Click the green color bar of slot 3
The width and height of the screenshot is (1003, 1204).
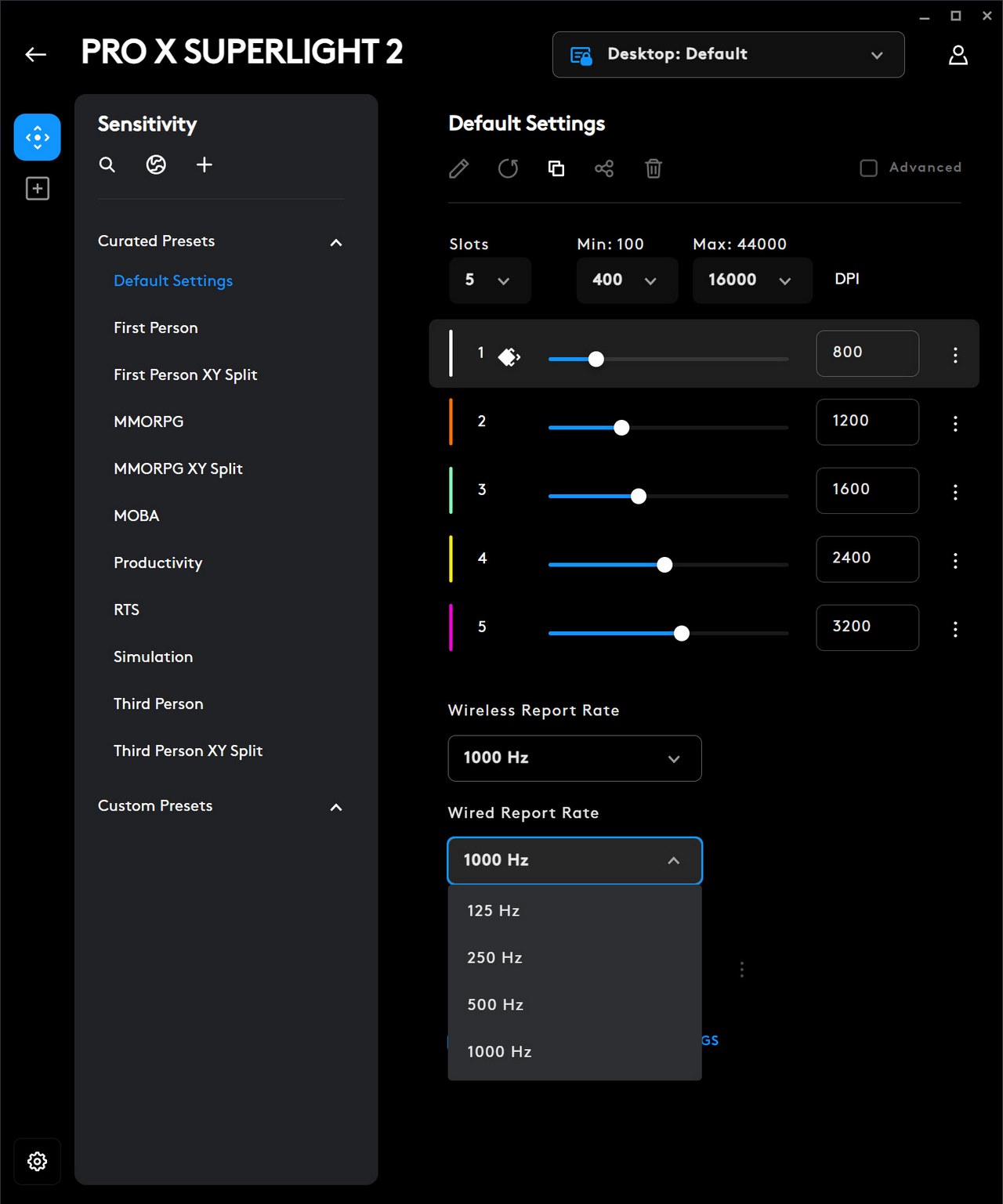click(451, 490)
